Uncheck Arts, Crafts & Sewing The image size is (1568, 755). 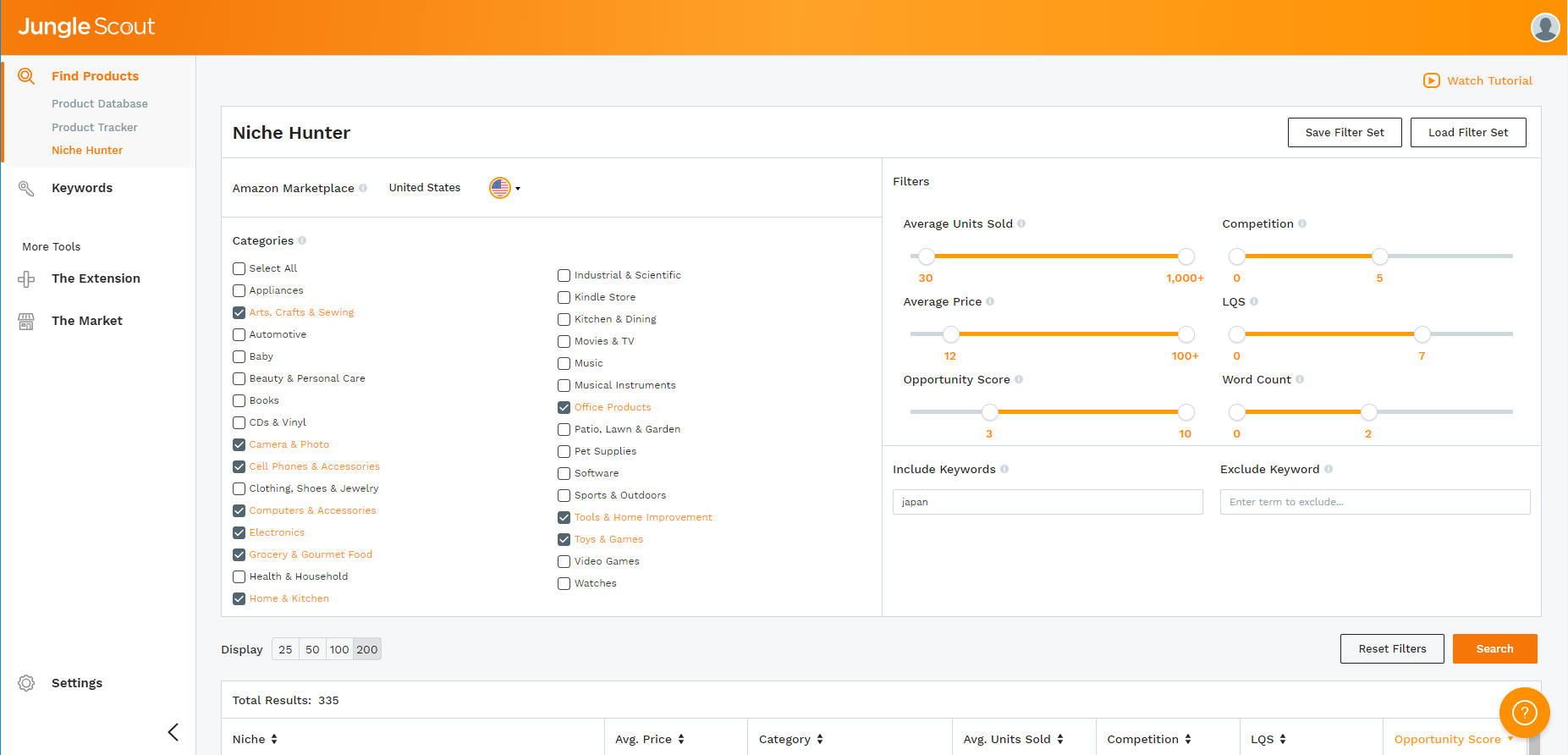[x=239, y=312]
